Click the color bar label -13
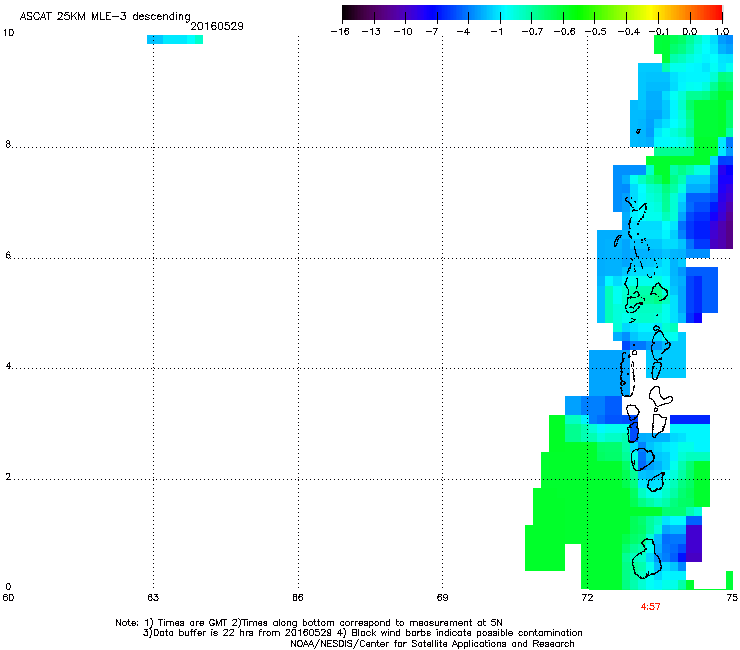 click(371, 32)
